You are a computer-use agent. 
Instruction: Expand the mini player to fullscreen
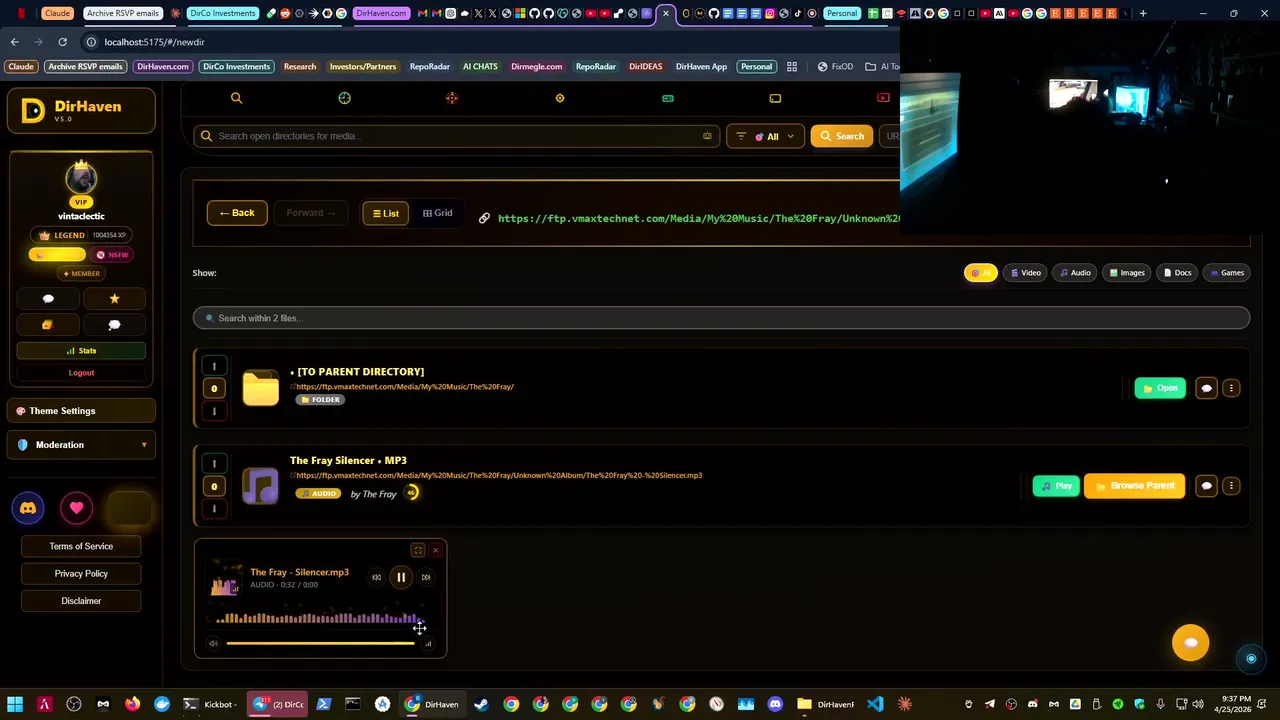tap(418, 550)
